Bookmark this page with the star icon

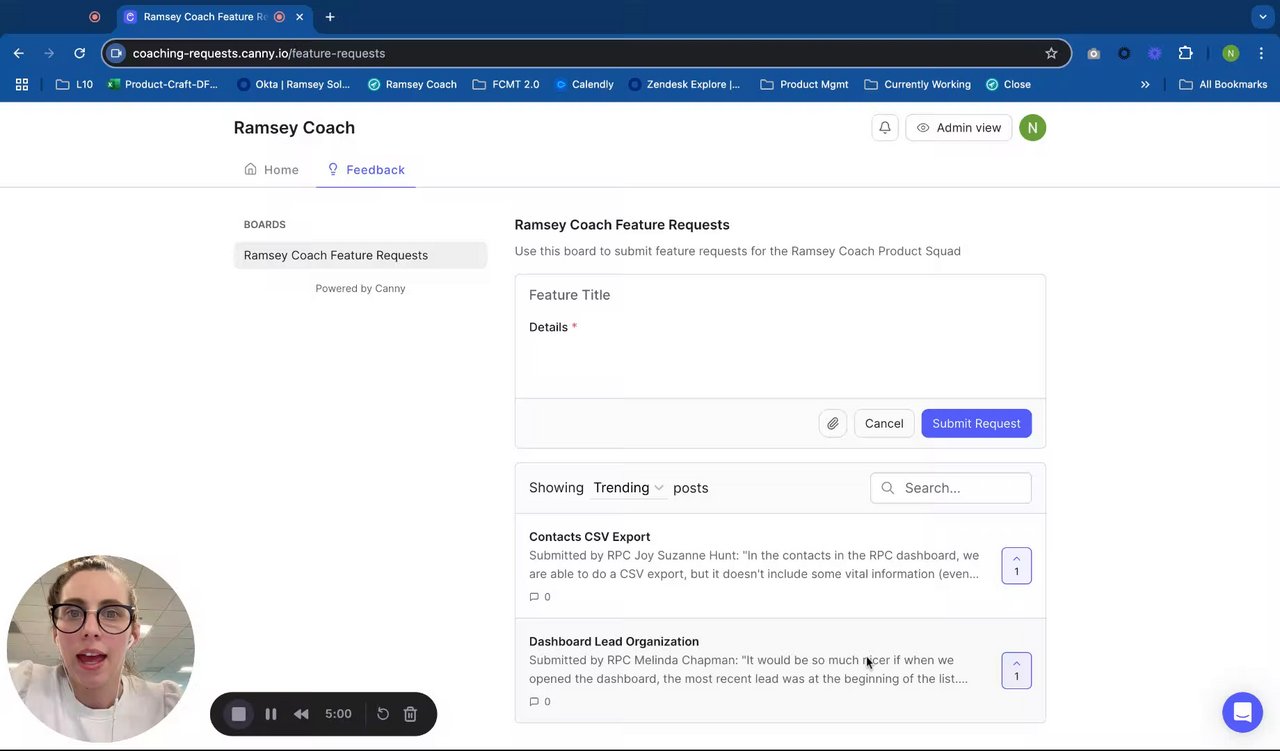point(1051,53)
